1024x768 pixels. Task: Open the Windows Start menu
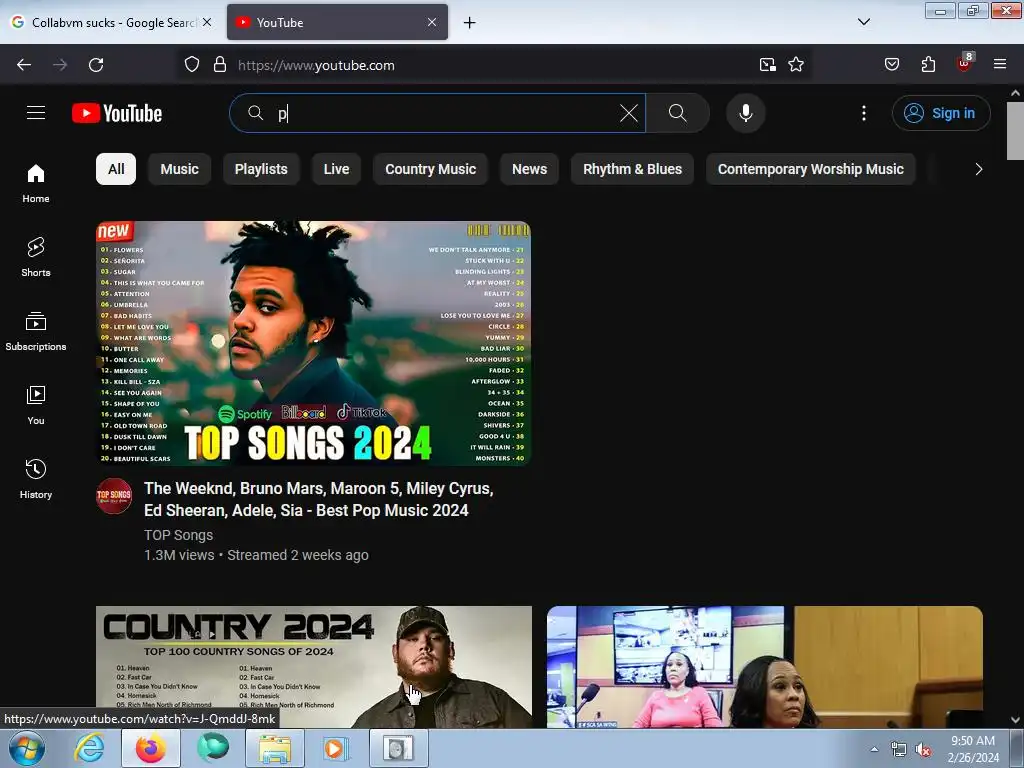pos(26,748)
